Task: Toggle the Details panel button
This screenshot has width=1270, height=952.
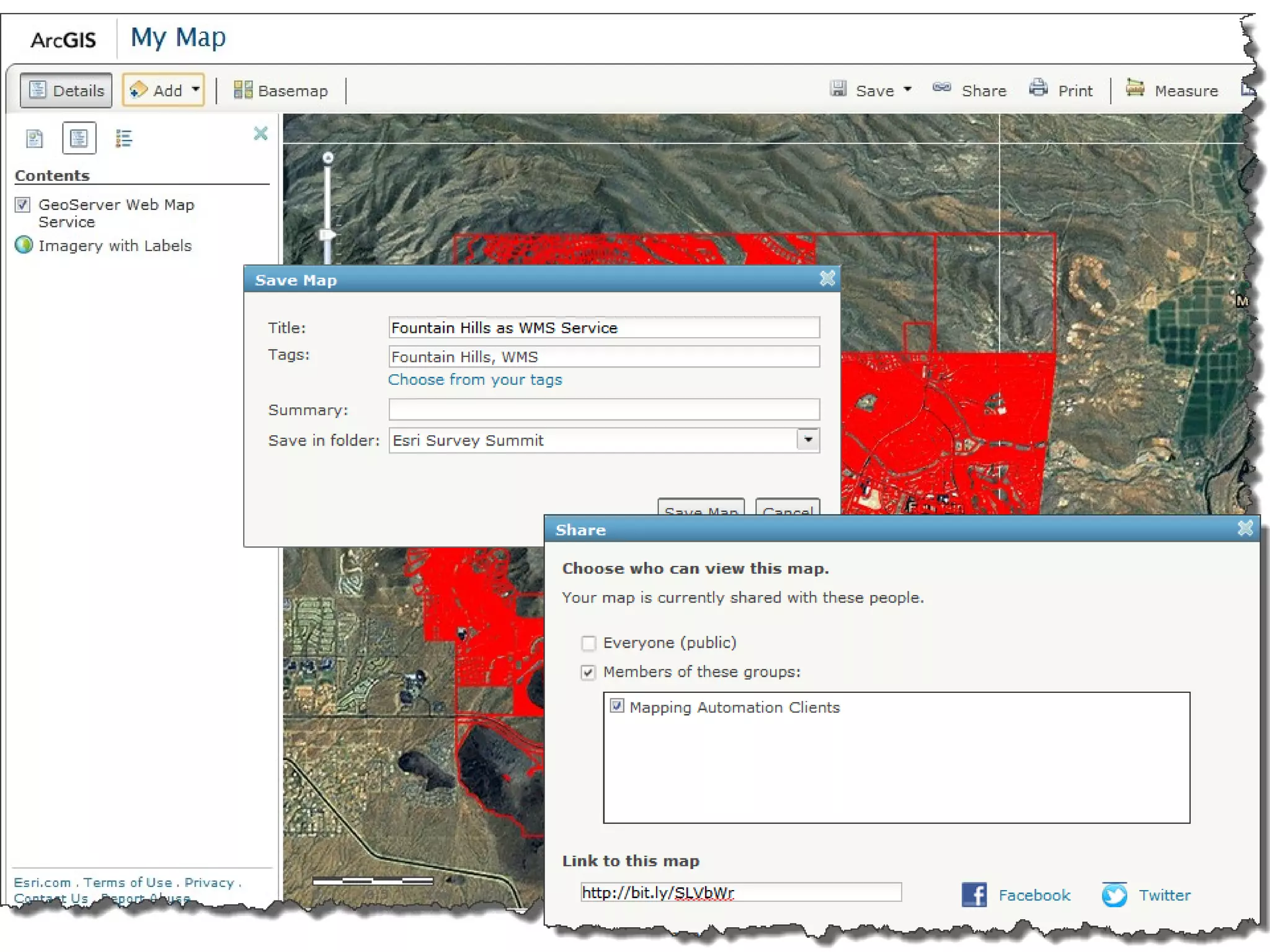Action: coord(66,90)
